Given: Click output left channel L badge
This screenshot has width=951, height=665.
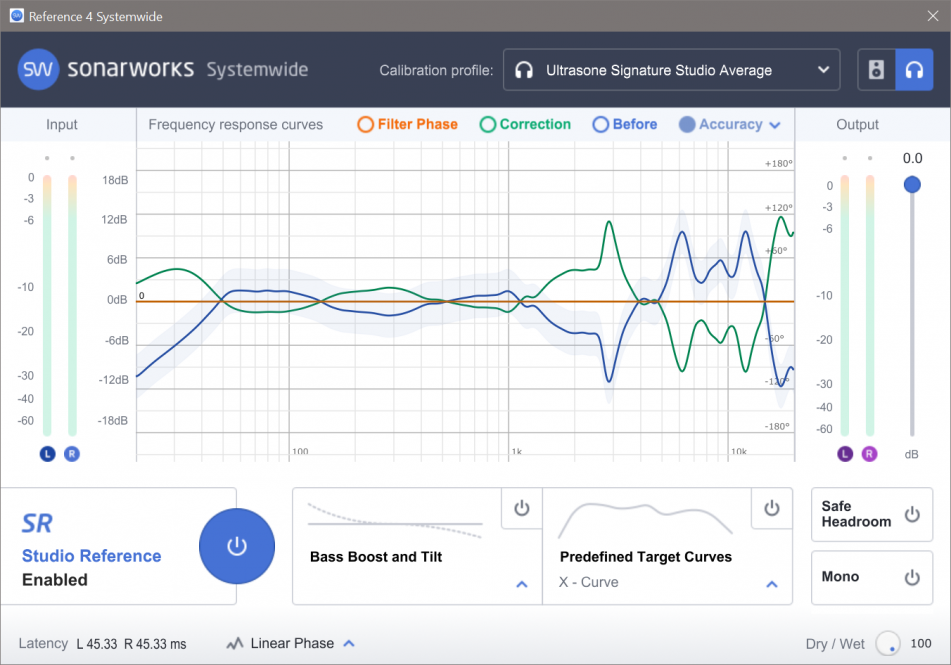Looking at the screenshot, I should [x=845, y=454].
